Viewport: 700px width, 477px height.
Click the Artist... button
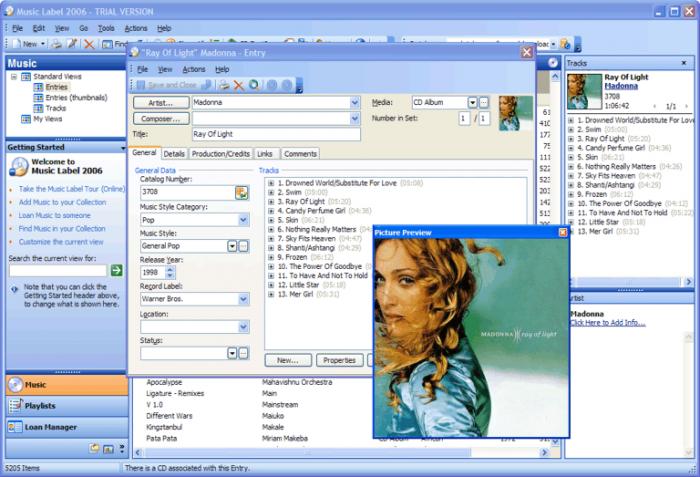(161, 103)
